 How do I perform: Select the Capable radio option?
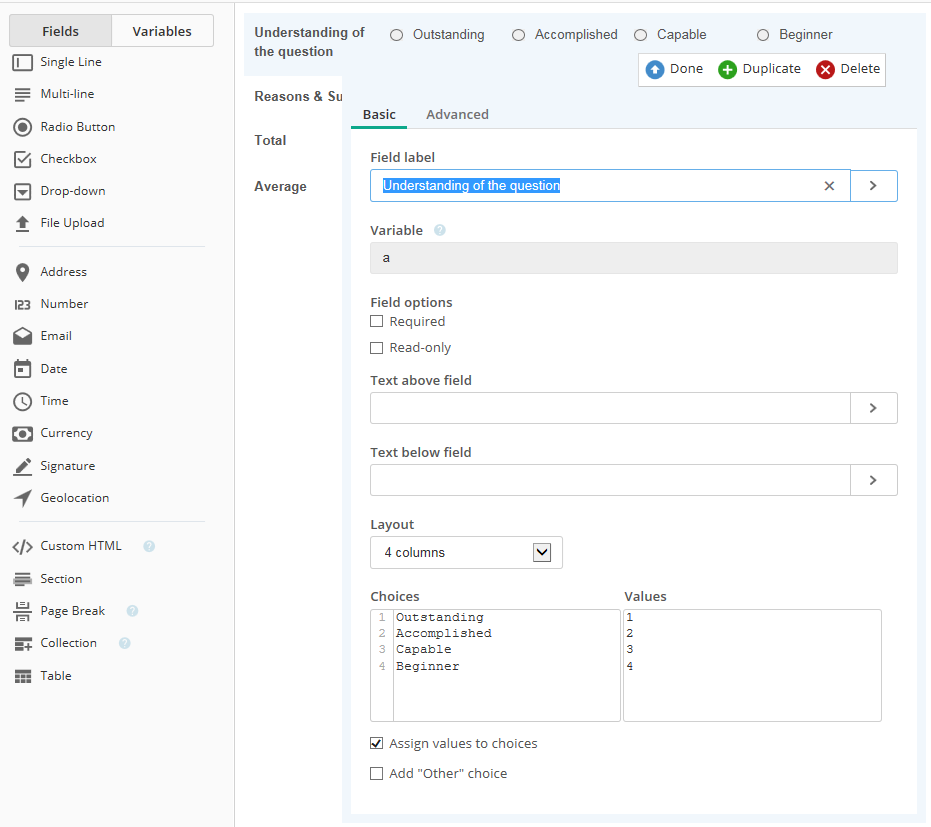(x=640, y=35)
